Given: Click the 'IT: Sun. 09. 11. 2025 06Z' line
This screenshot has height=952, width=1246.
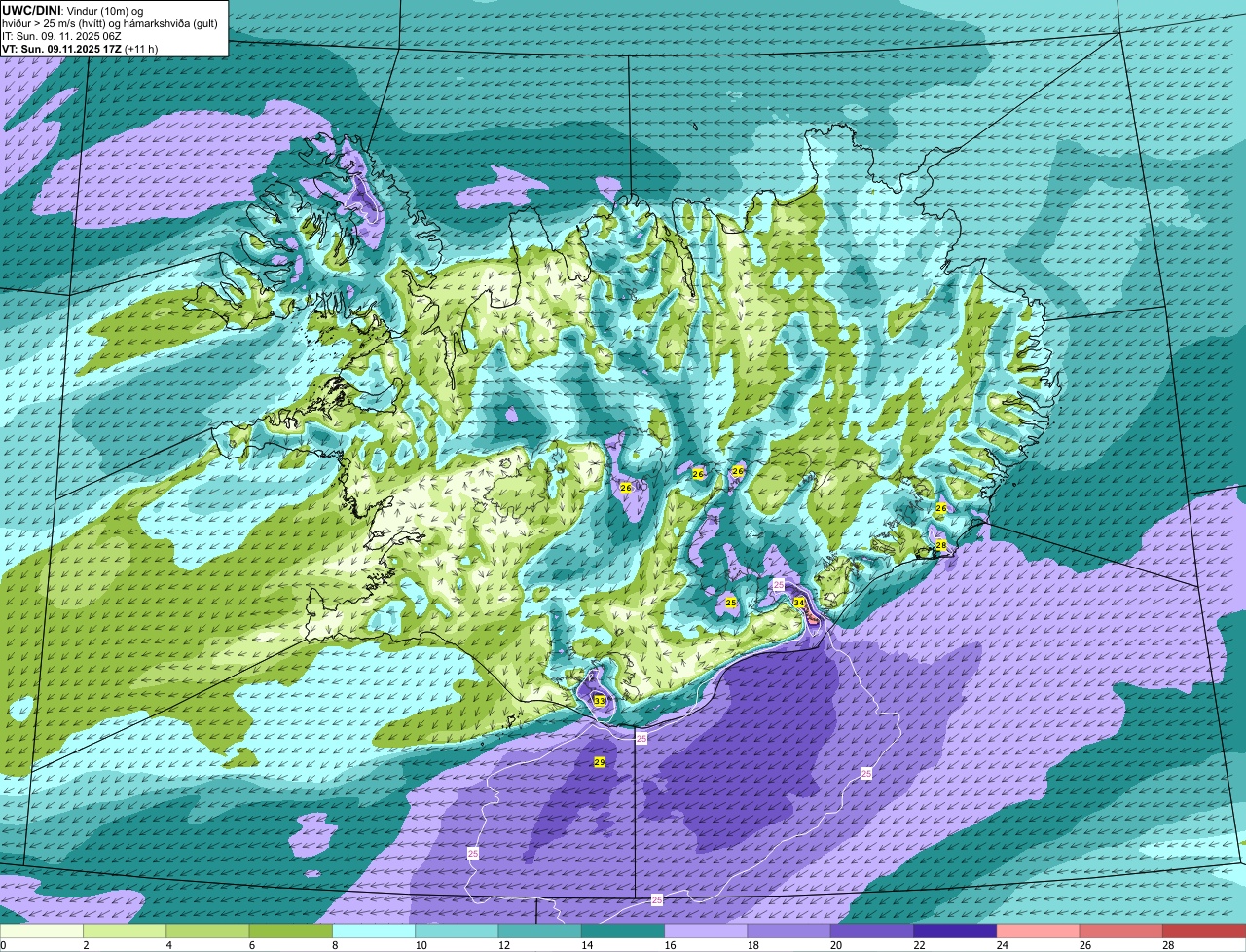Looking at the screenshot, I should (x=61, y=36).
